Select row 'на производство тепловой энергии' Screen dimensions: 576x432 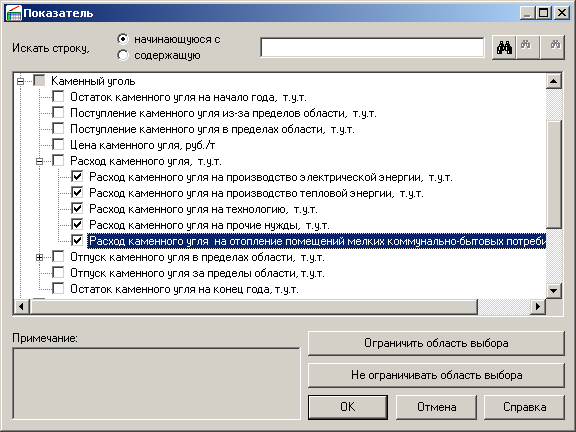pyautogui.click(x=256, y=193)
